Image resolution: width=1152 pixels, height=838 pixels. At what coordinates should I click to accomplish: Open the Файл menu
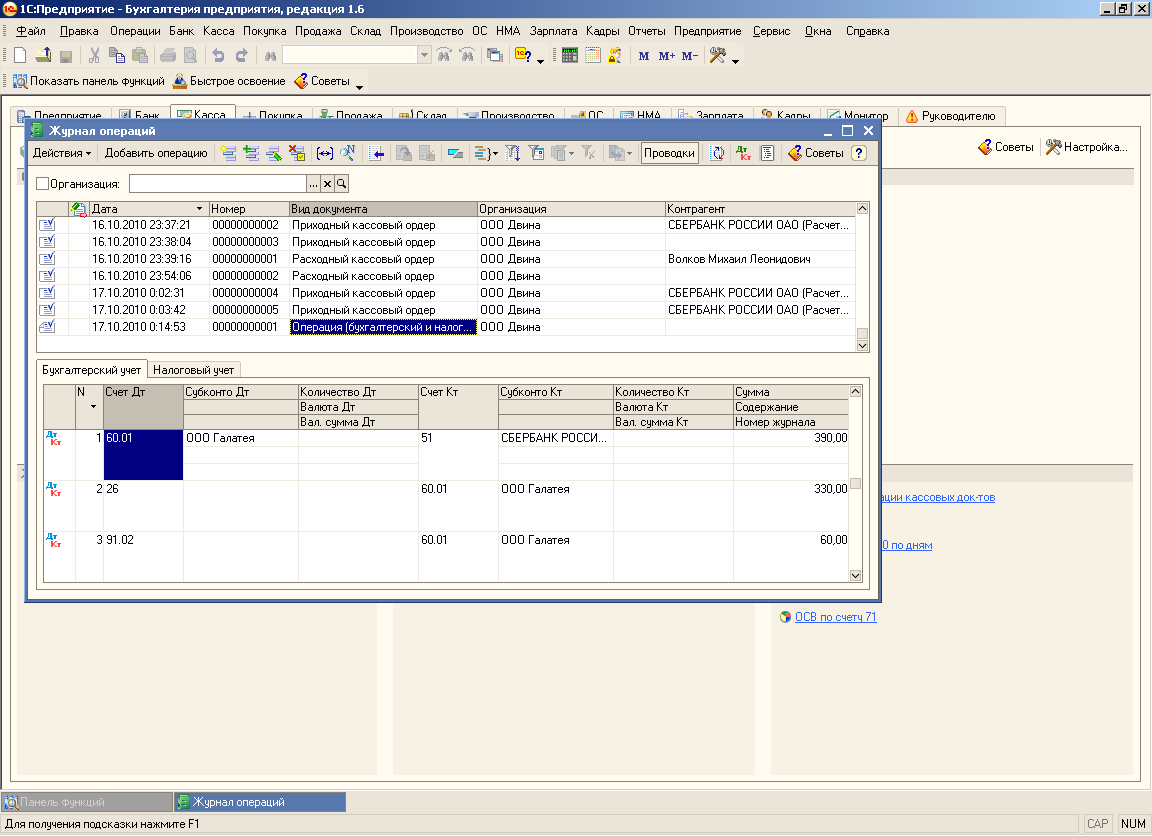pyautogui.click(x=31, y=31)
